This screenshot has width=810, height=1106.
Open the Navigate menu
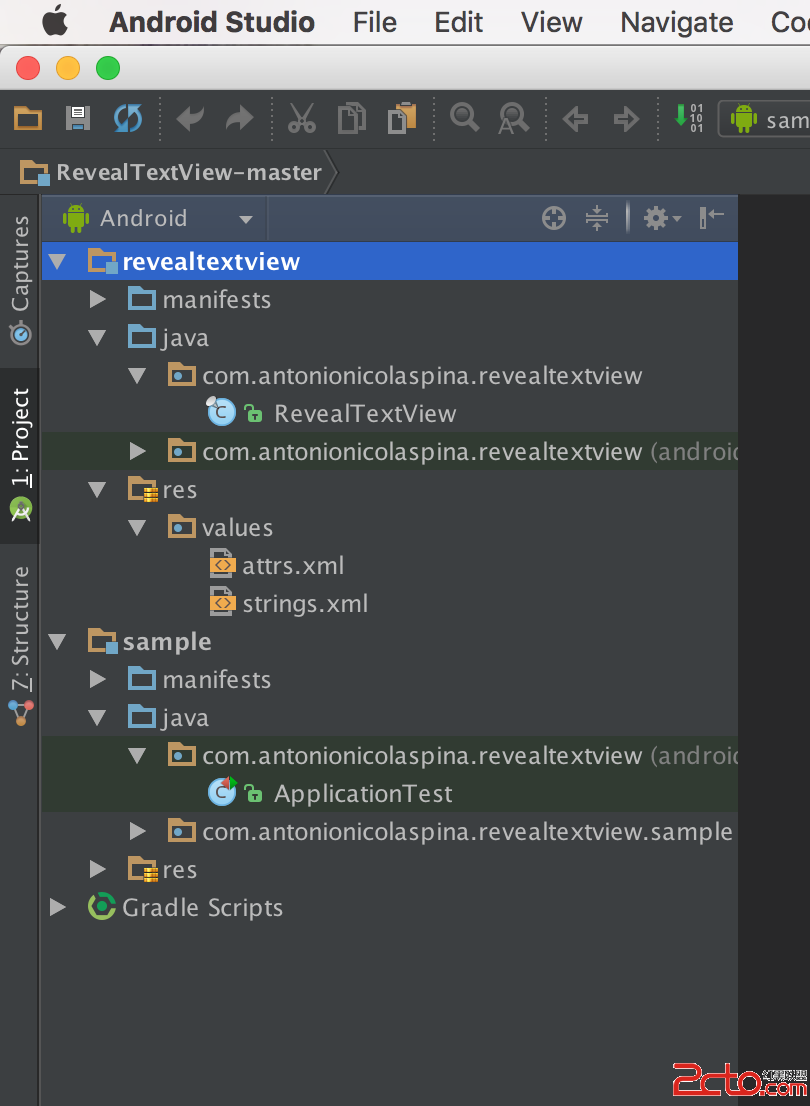(x=677, y=23)
